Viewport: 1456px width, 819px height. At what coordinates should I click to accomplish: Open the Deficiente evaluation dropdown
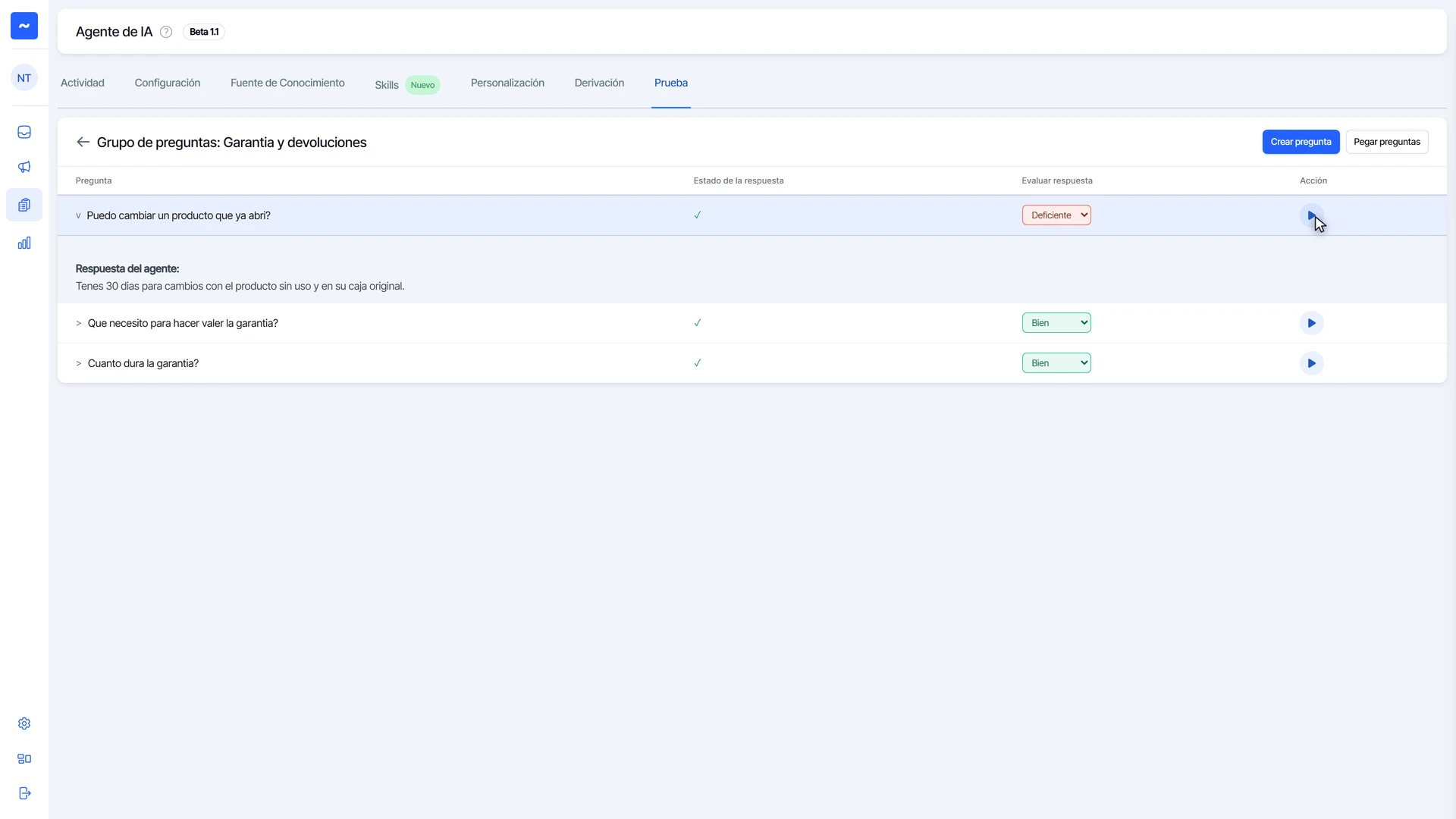point(1056,215)
